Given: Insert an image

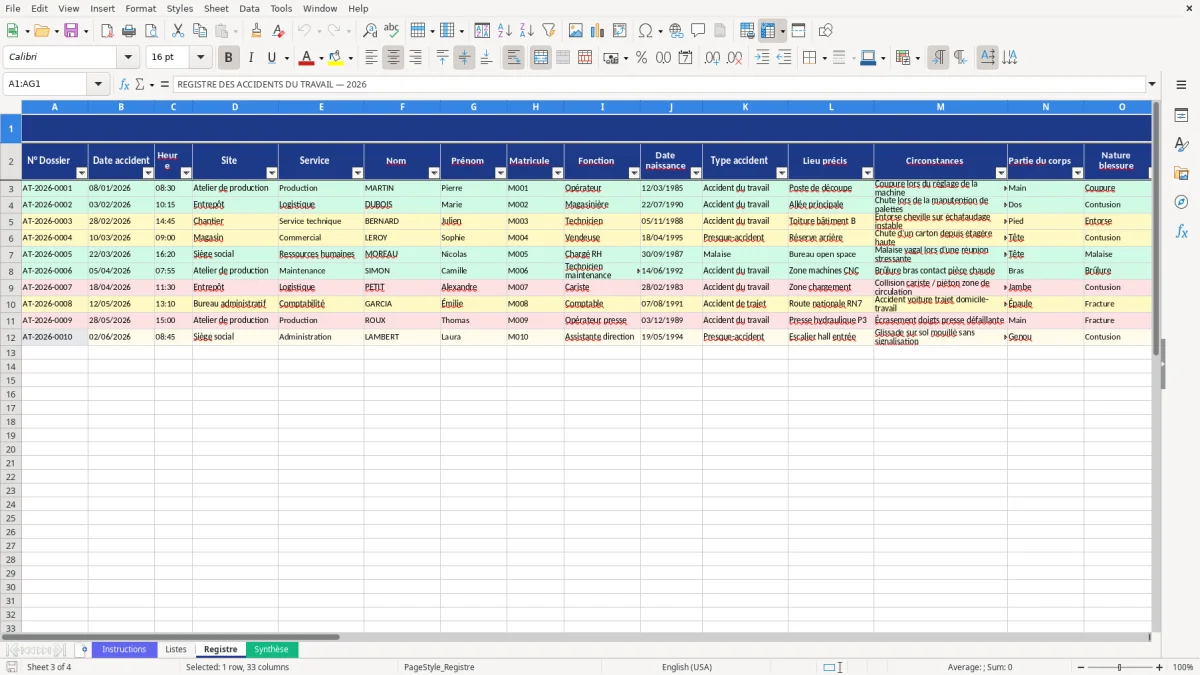Looking at the screenshot, I should coord(576,31).
